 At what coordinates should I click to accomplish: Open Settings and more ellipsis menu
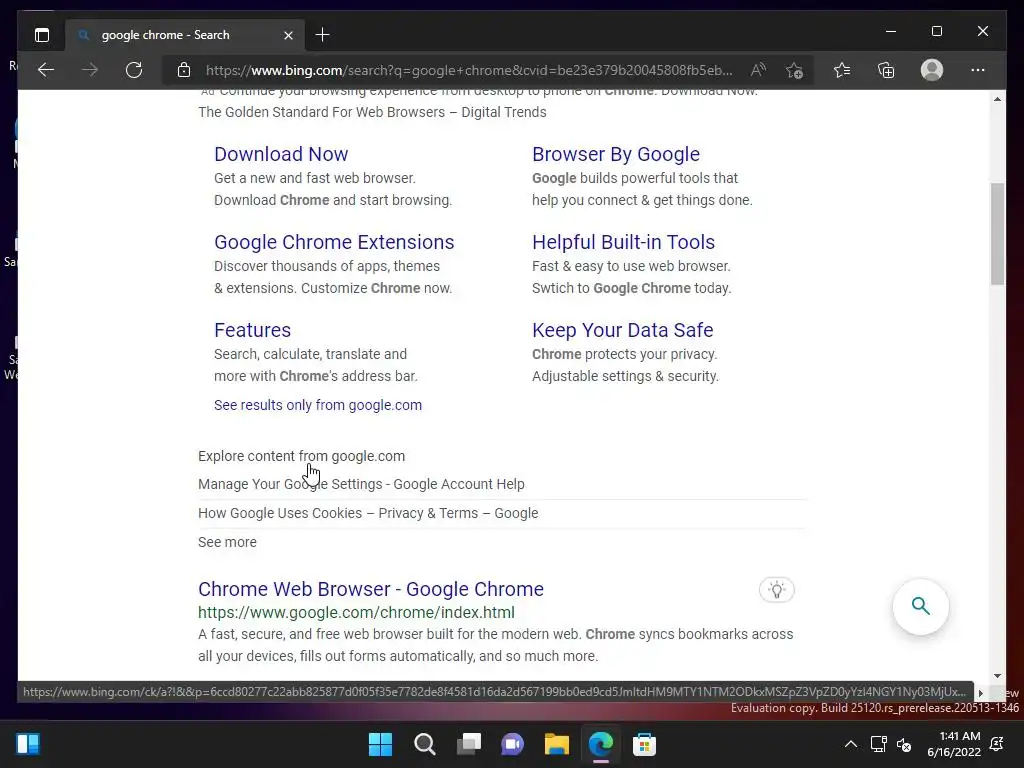pyautogui.click(x=978, y=70)
